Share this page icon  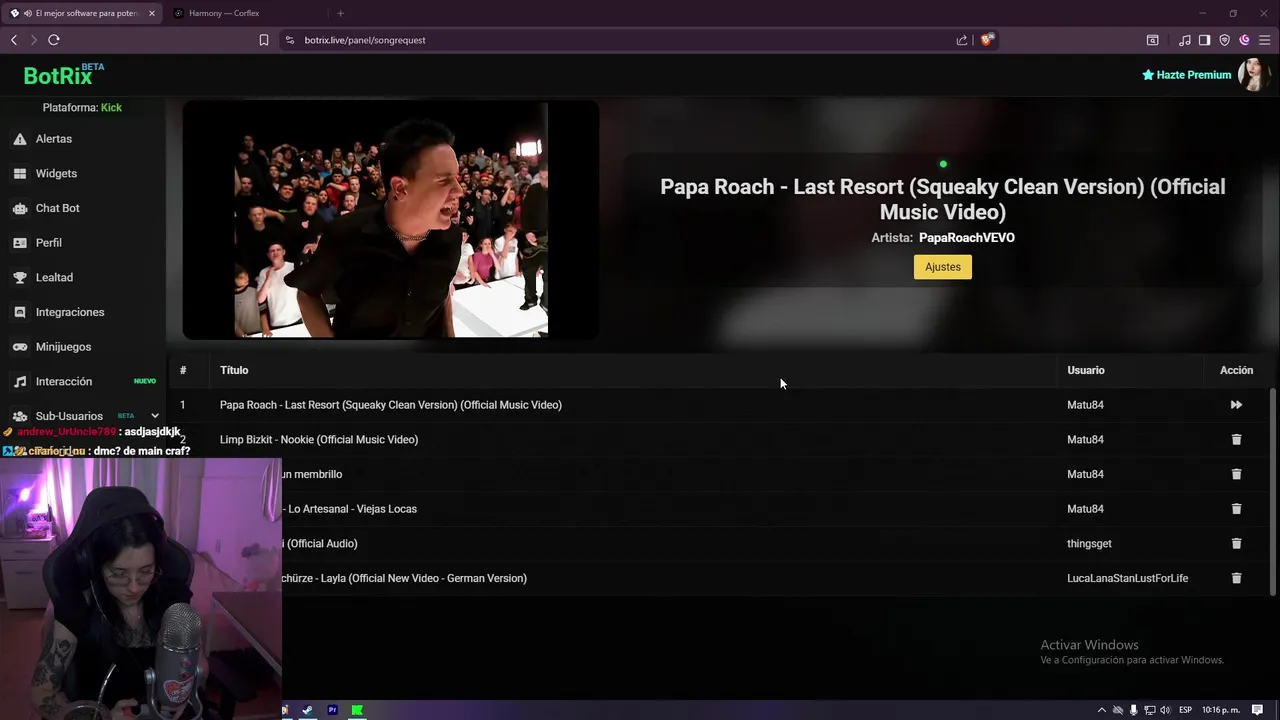point(962,40)
